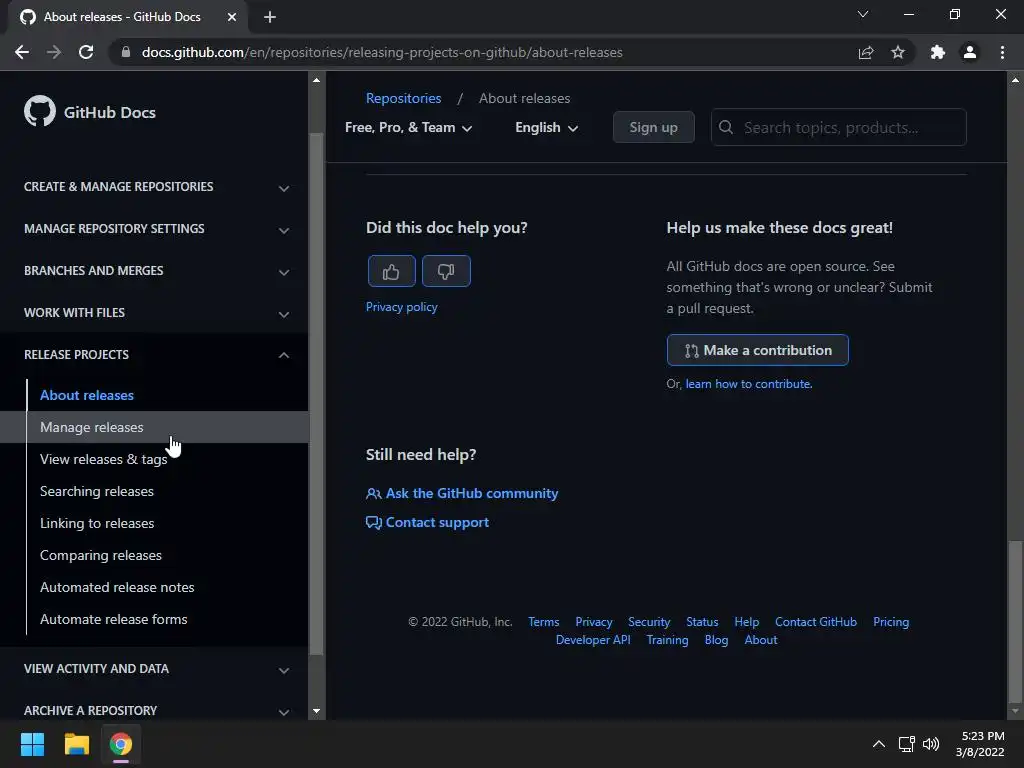Click the GitHub Docs Octocat logo
The width and height of the screenshot is (1024, 768).
[40, 112]
